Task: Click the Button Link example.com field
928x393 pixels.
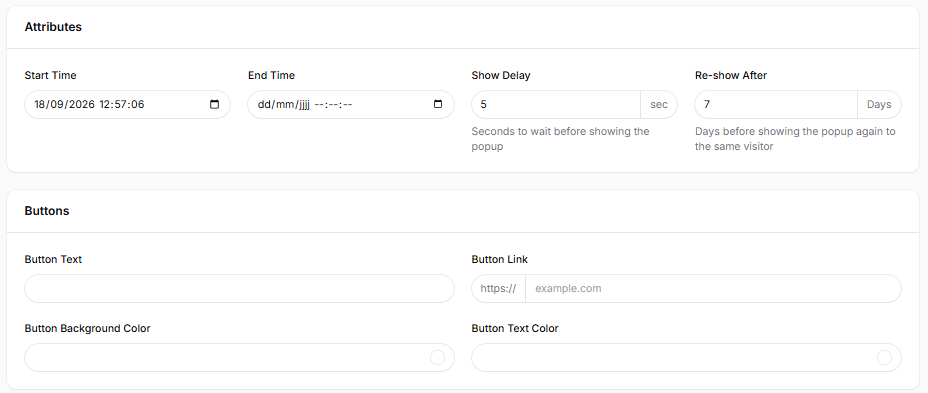Action: 713,288
